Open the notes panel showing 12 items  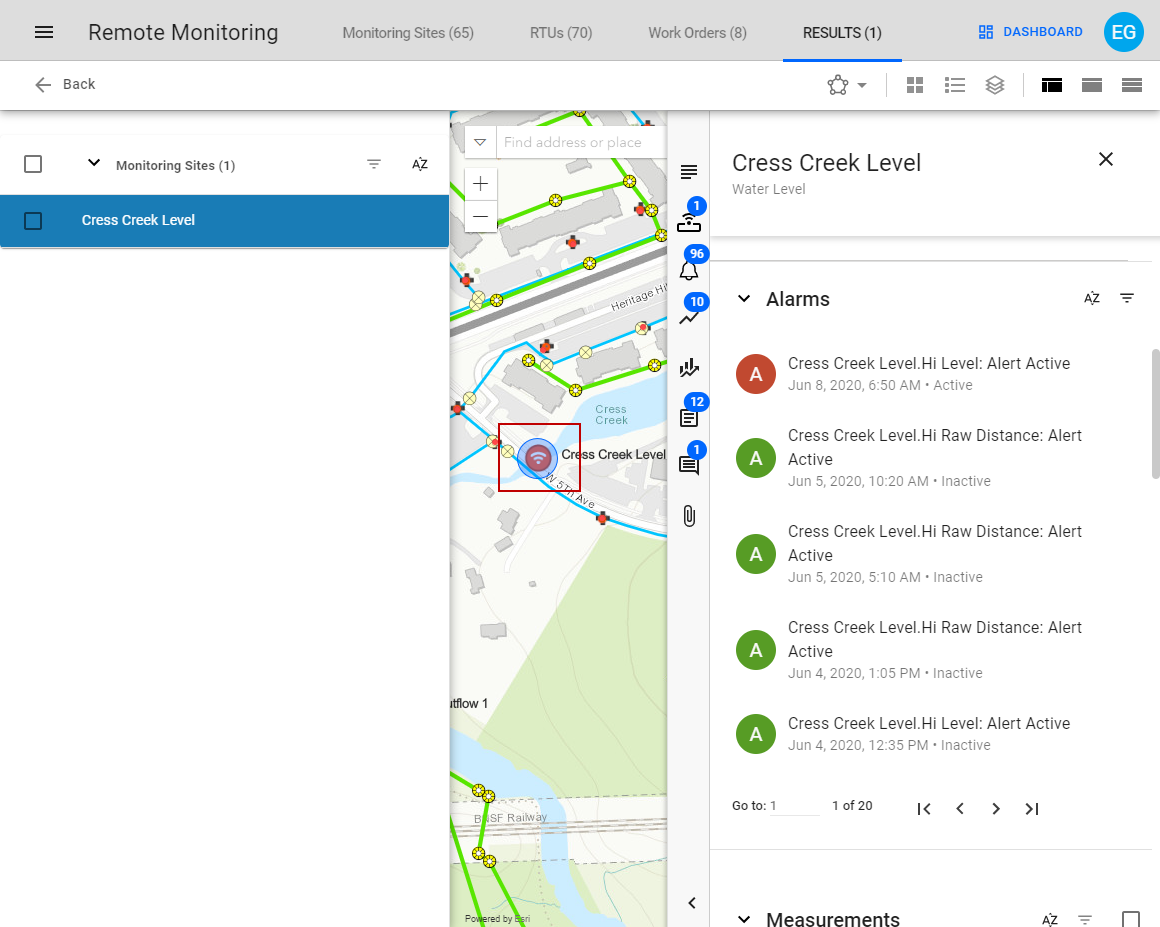(x=689, y=417)
